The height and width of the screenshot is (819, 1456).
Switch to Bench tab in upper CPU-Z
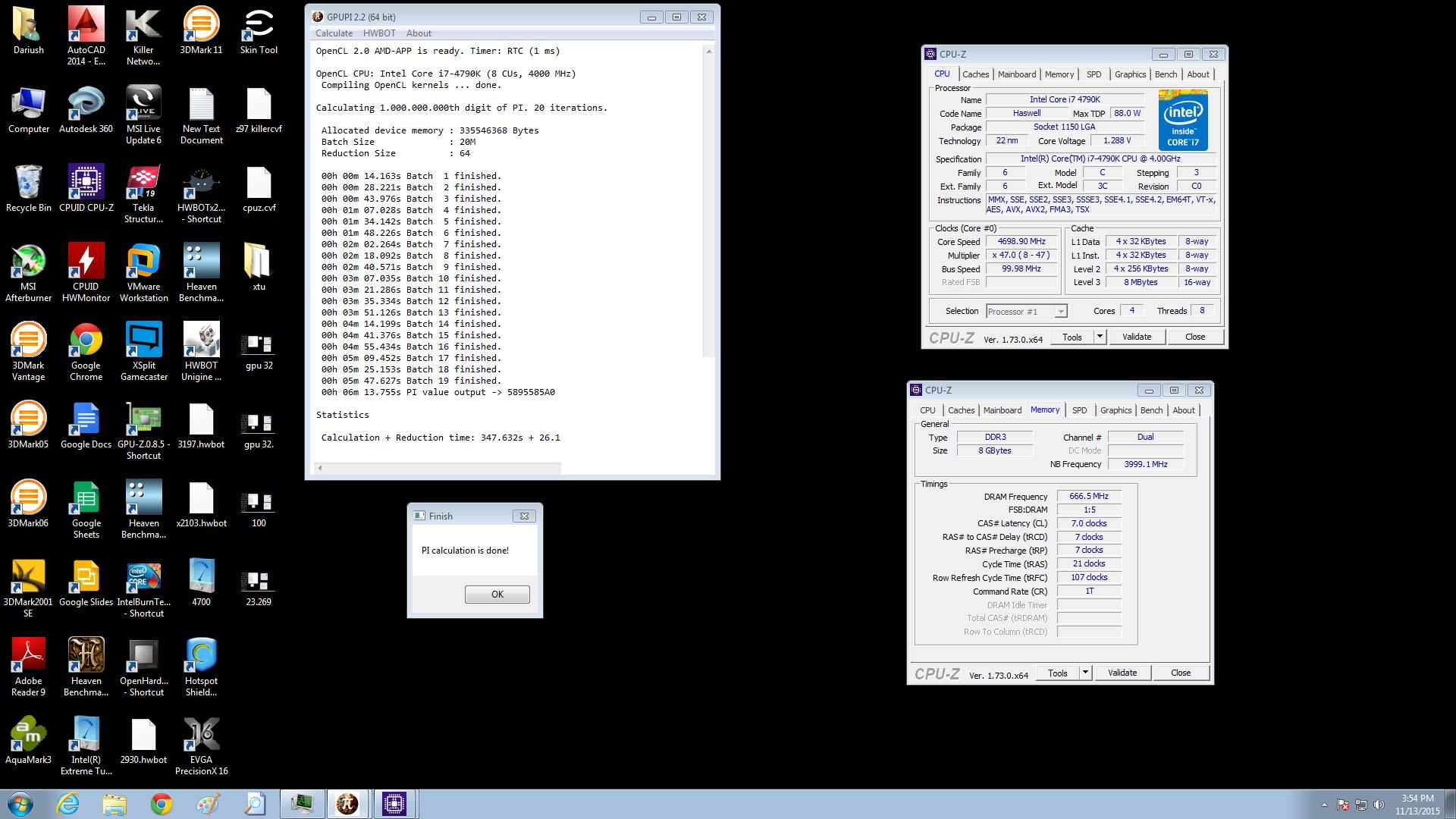click(1166, 74)
